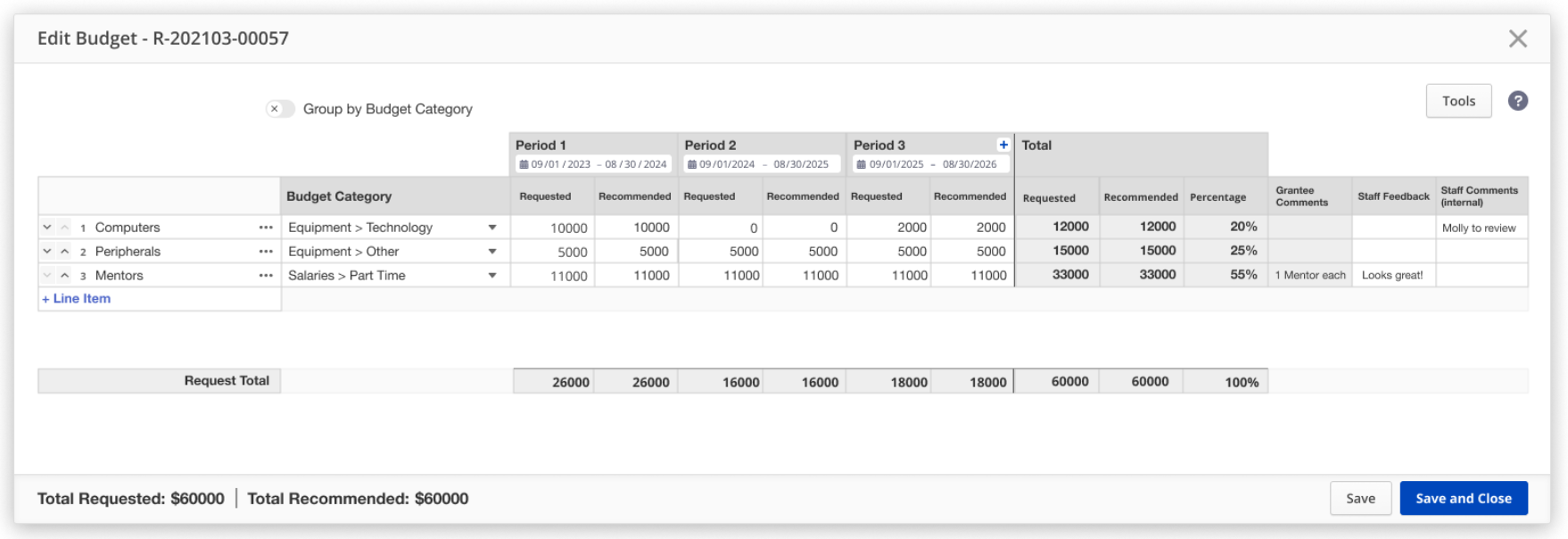Open Equipment > Technology category dropdown
The width and height of the screenshot is (1568, 539).
491,228
